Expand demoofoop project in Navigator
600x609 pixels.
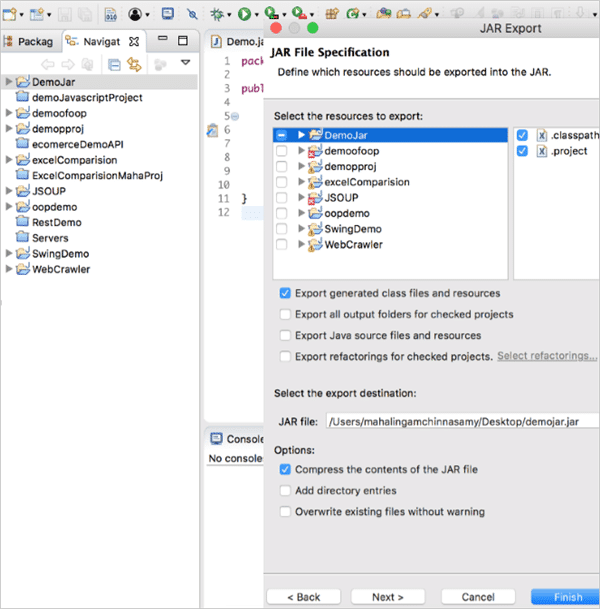tap(8, 113)
